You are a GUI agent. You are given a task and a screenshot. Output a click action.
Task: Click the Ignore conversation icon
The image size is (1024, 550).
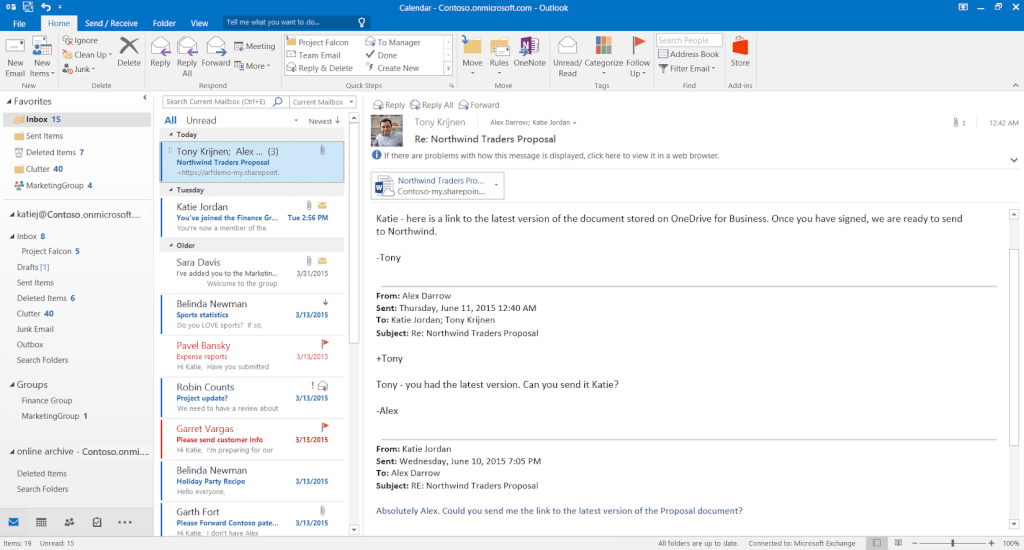click(x=67, y=40)
